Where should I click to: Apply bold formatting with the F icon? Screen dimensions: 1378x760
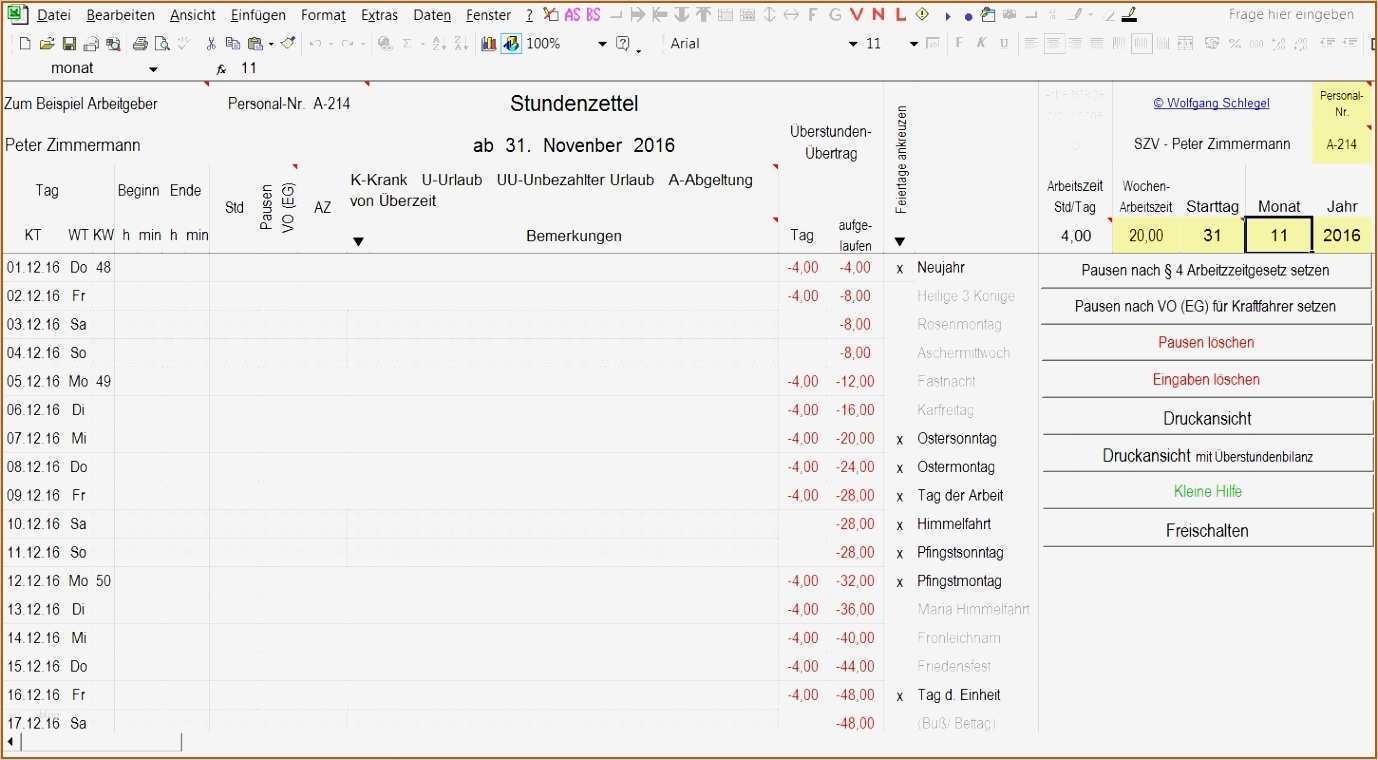pyautogui.click(x=956, y=43)
